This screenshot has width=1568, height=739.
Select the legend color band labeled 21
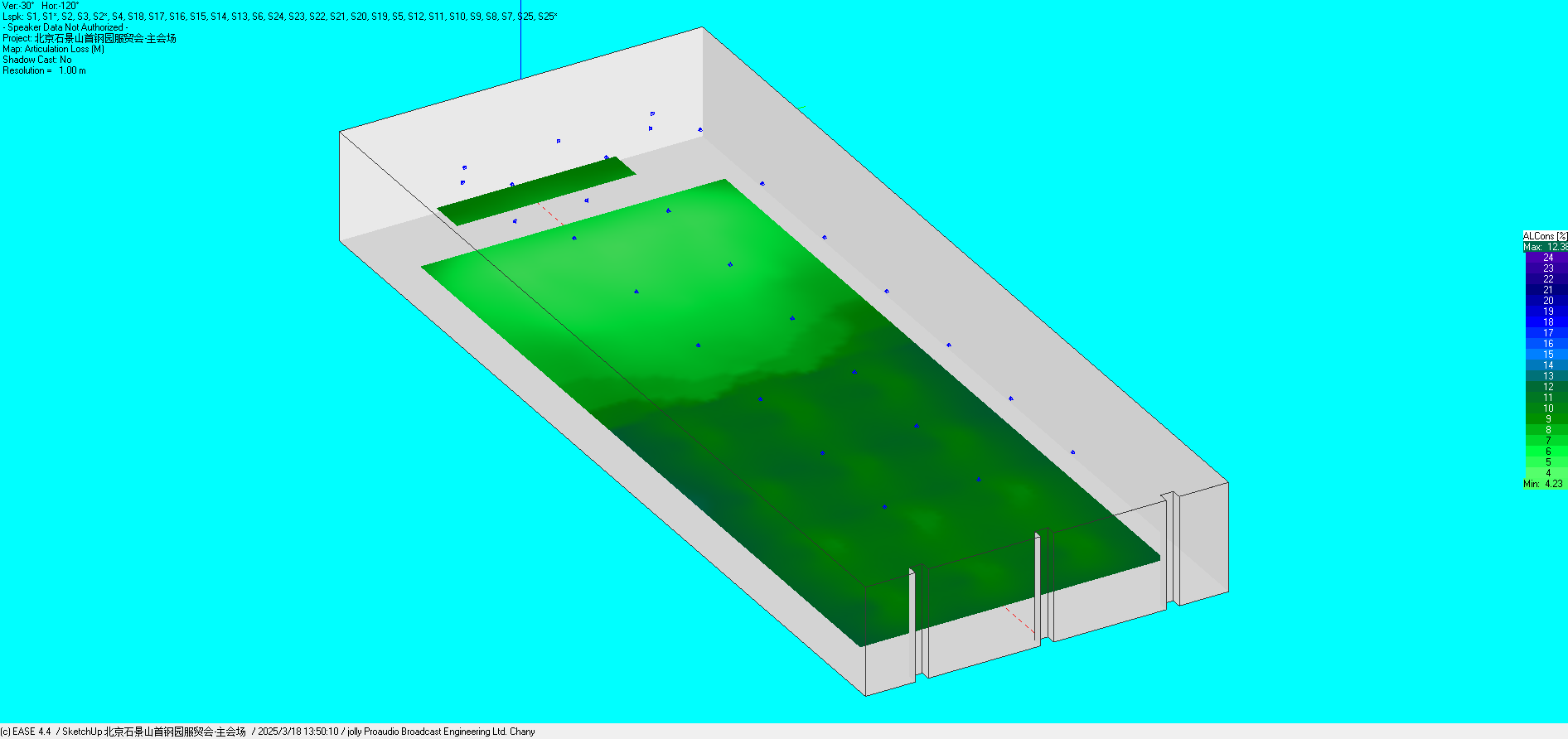pyautogui.click(x=1546, y=290)
